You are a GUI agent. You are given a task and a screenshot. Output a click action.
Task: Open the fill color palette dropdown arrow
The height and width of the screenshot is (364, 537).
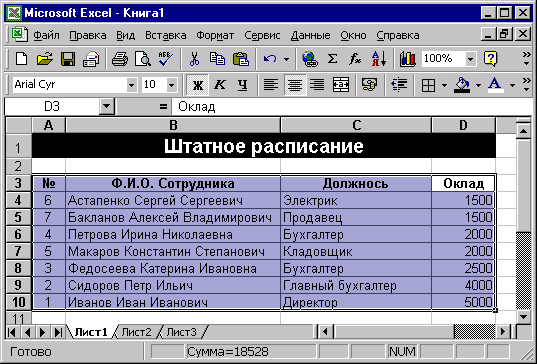click(x=478, y=85)
